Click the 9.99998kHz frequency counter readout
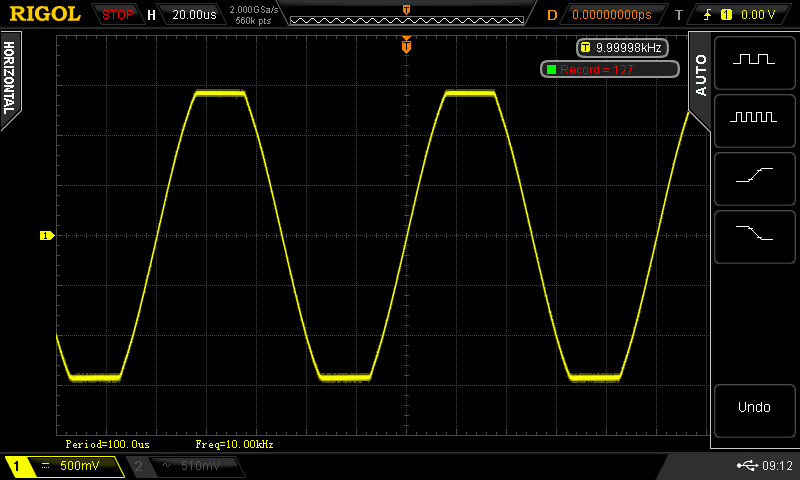Viewport: 800px width, 480px height. pos(622,48)
